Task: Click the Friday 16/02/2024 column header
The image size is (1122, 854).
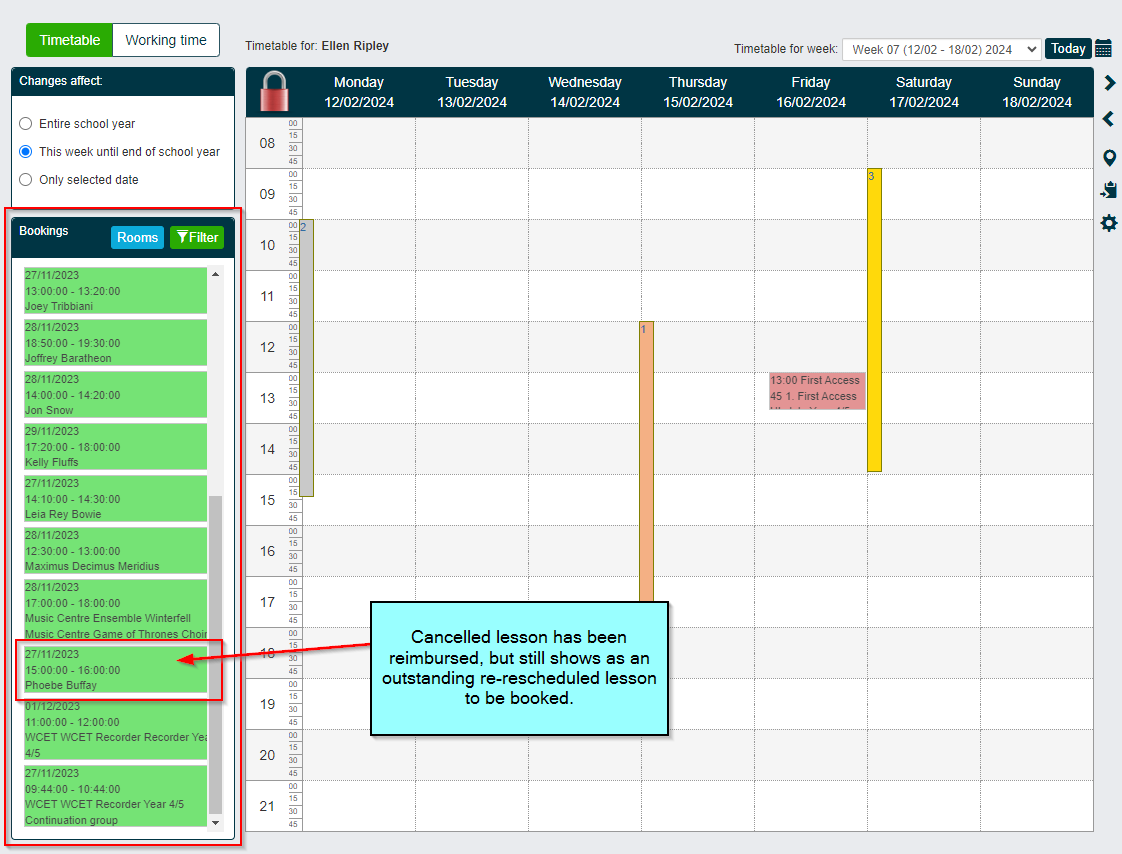Action: click(811, 92)
